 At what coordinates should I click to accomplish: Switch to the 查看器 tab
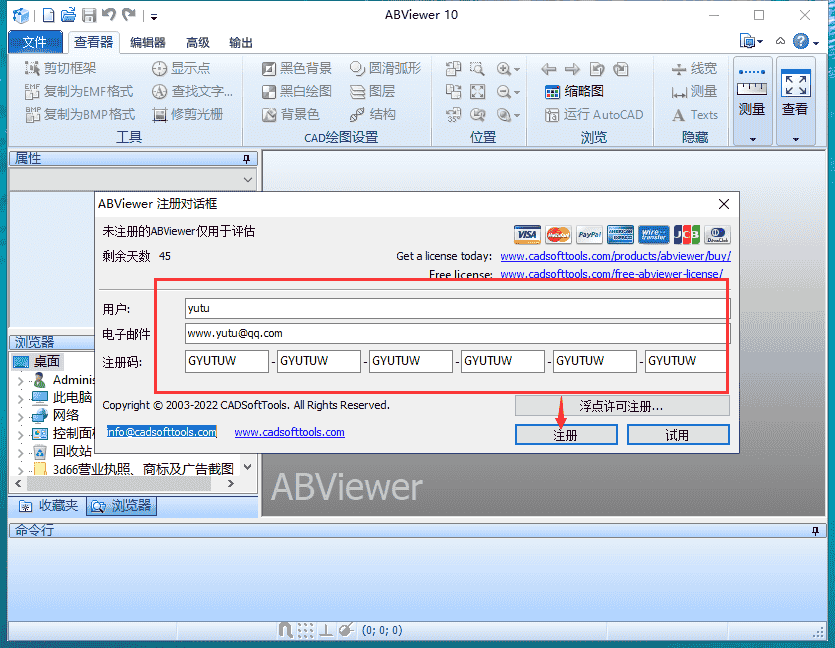click(94, 42)
